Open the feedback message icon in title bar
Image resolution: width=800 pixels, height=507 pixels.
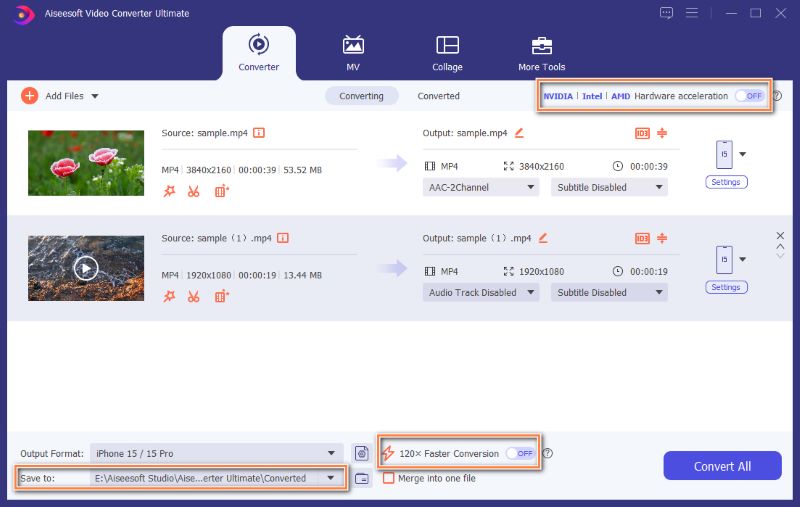[666, 13]
